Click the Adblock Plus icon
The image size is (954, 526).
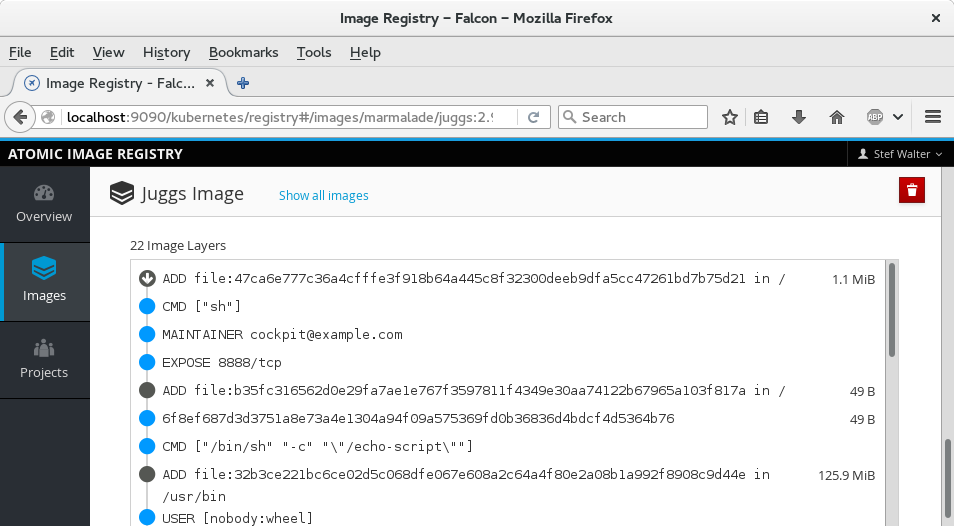point(875,117)
